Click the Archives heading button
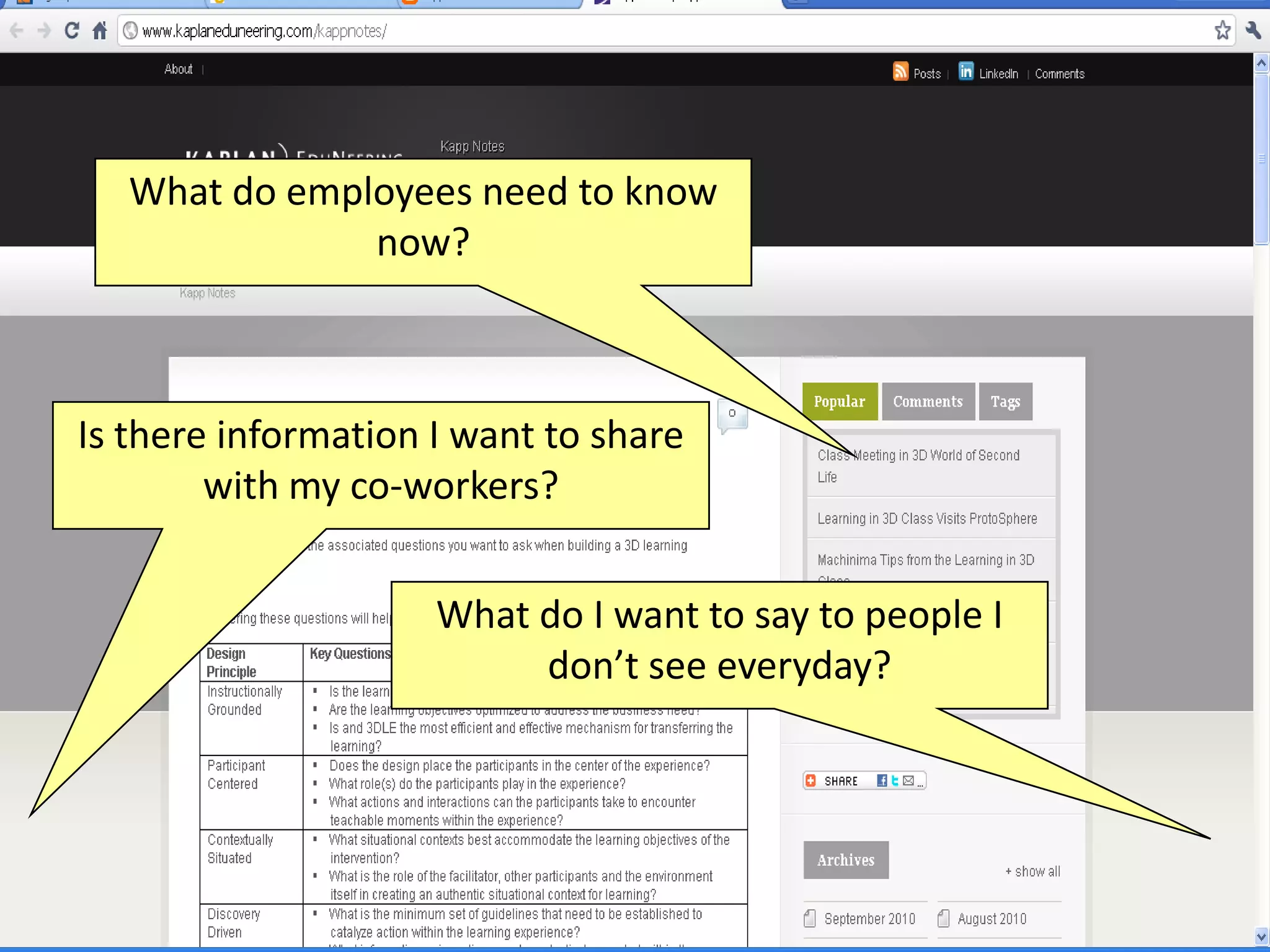Viewport: 1270px width, 952px height. click(x=846, y=860)
